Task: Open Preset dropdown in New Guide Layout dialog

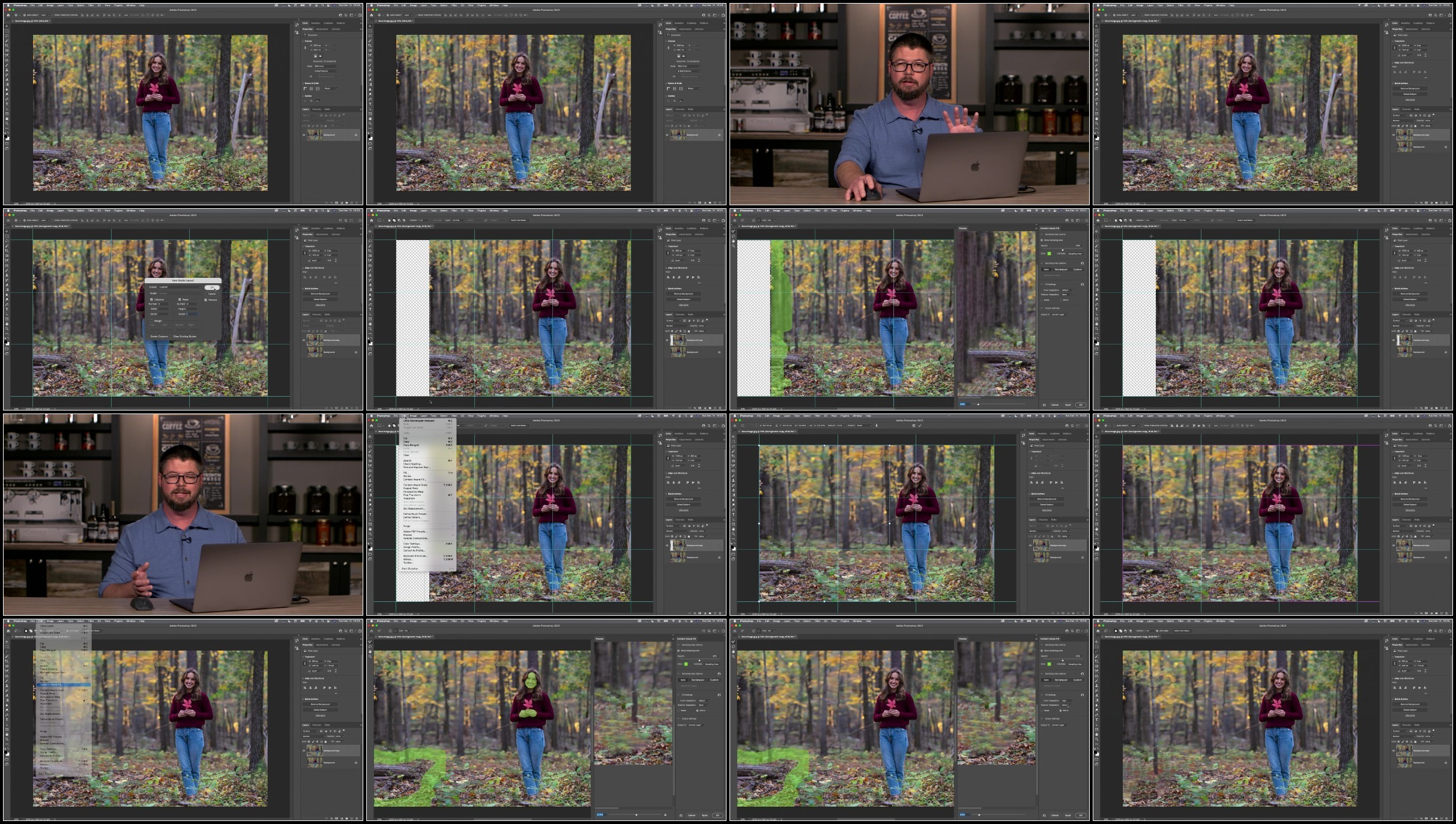Action: click(x=180, y=287)
